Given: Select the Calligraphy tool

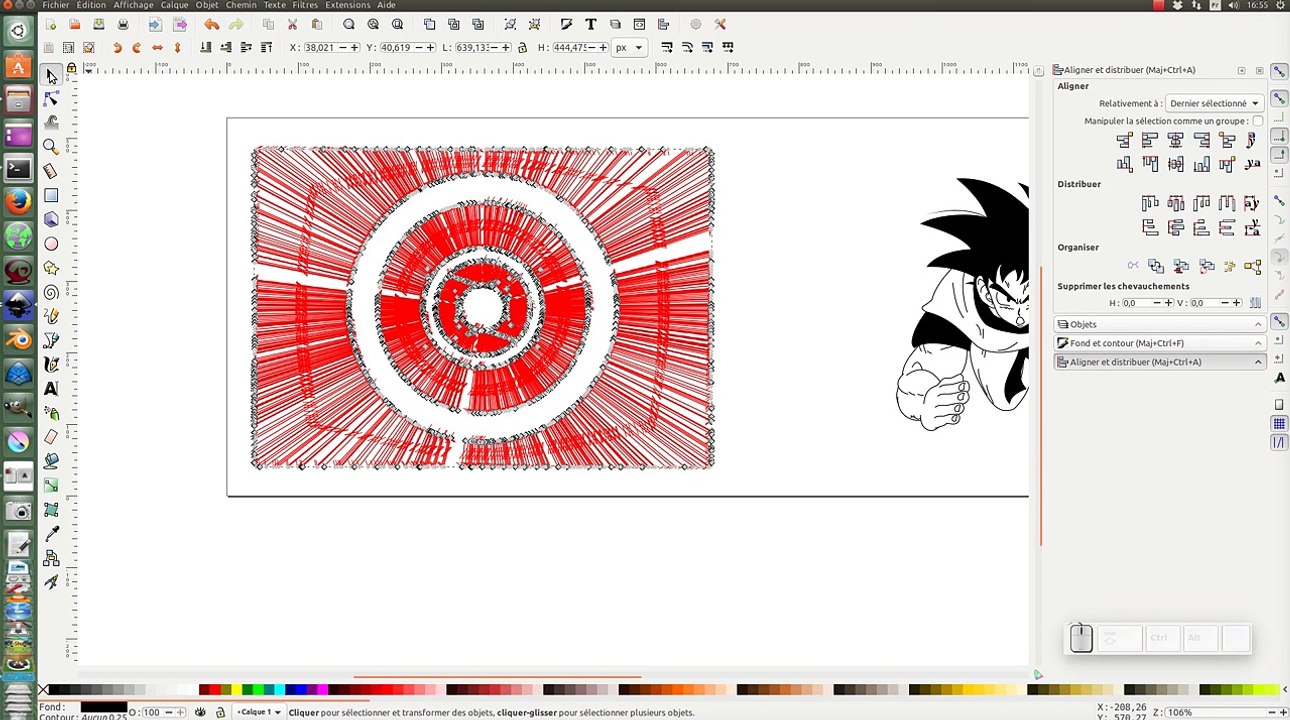Looking at the screenshot, I should pyautogui.click(x=51, y=365).
